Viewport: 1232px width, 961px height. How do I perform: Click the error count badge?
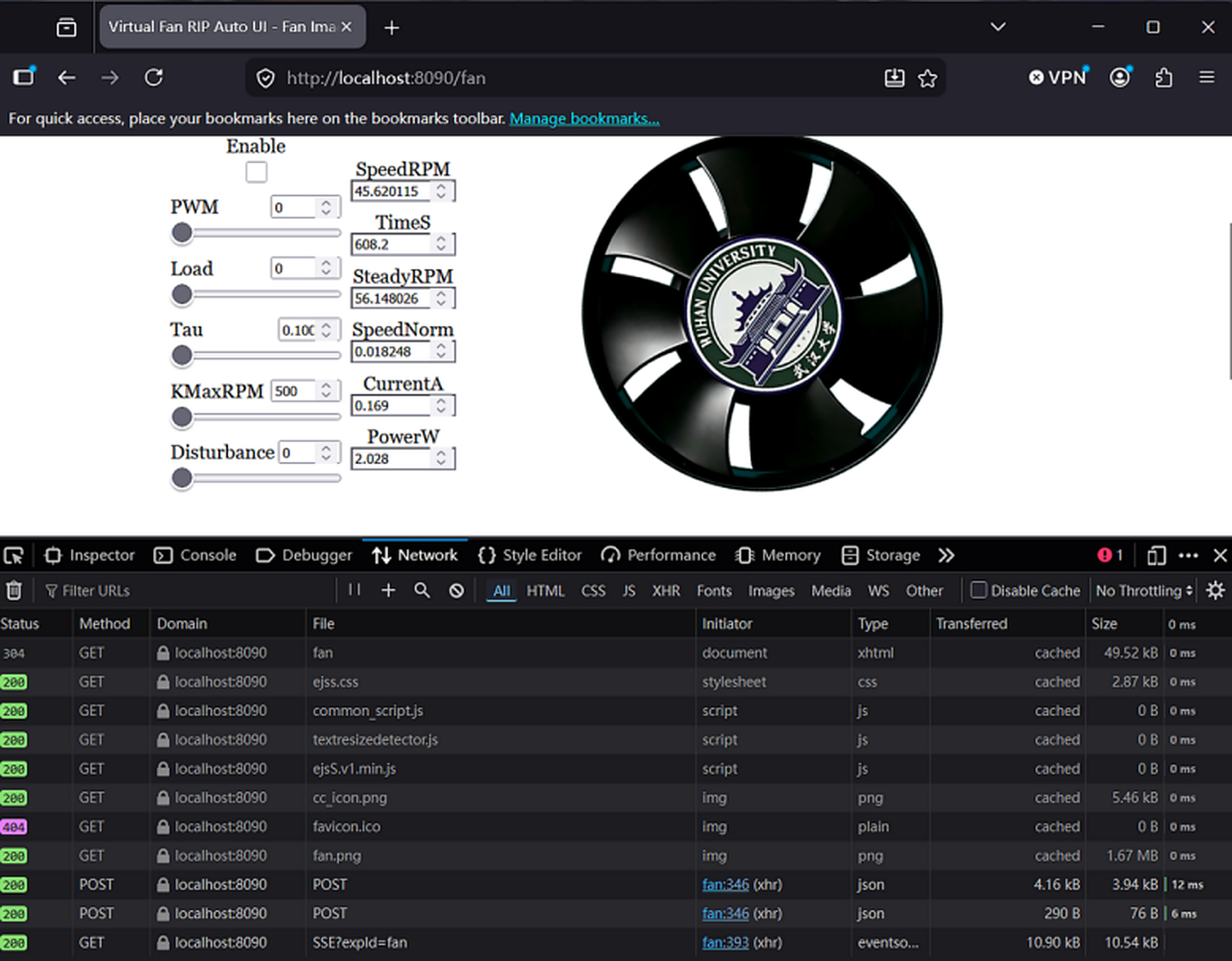coord(1110,556)
